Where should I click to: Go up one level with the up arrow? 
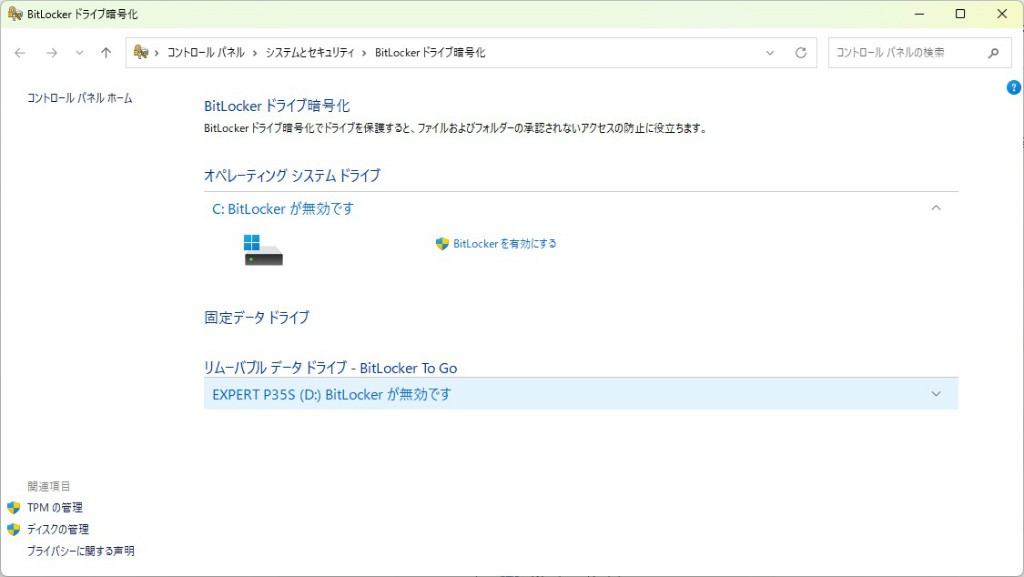pos(106,53)
